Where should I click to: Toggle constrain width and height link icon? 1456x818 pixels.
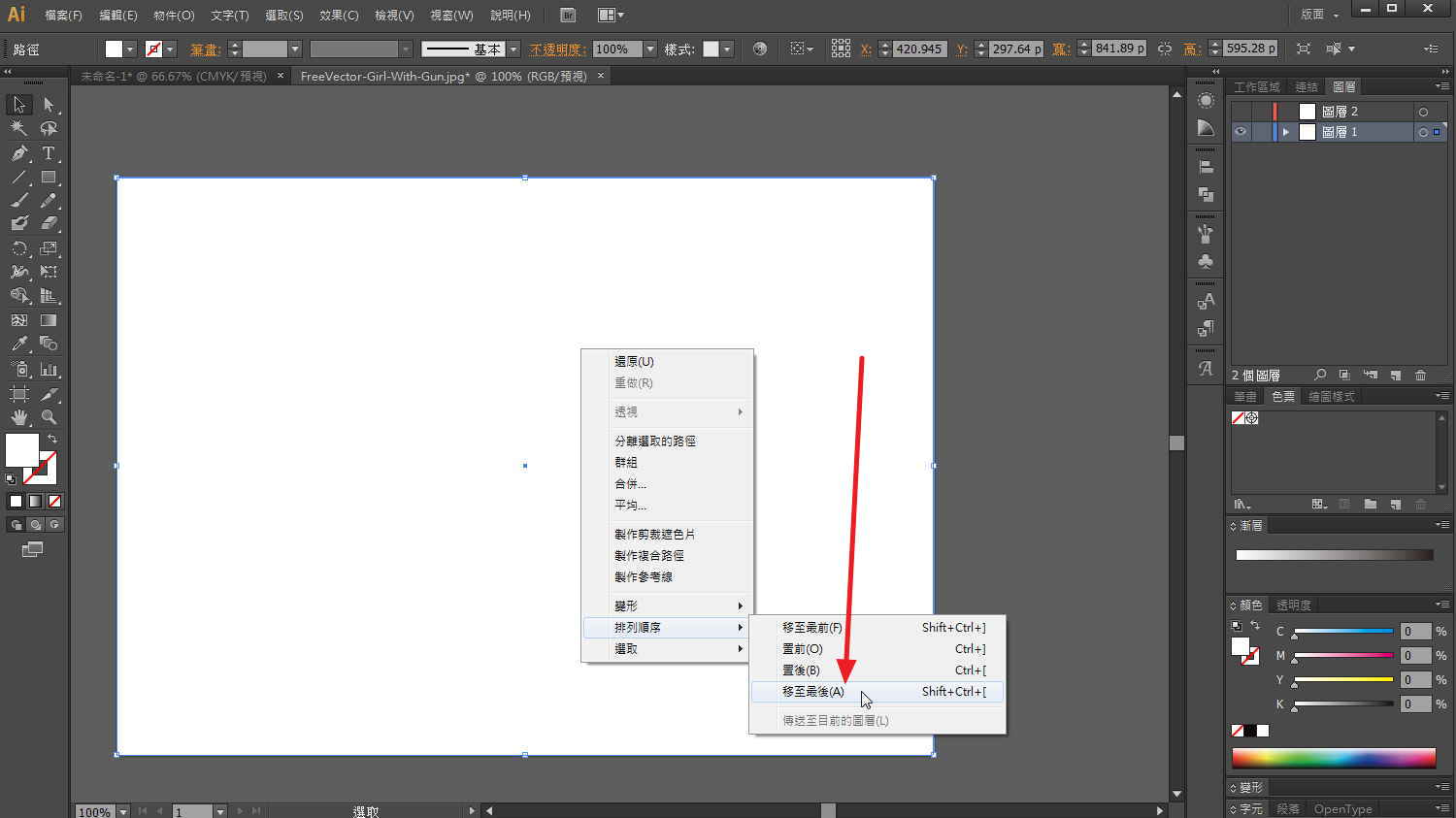coord(1165,49)
